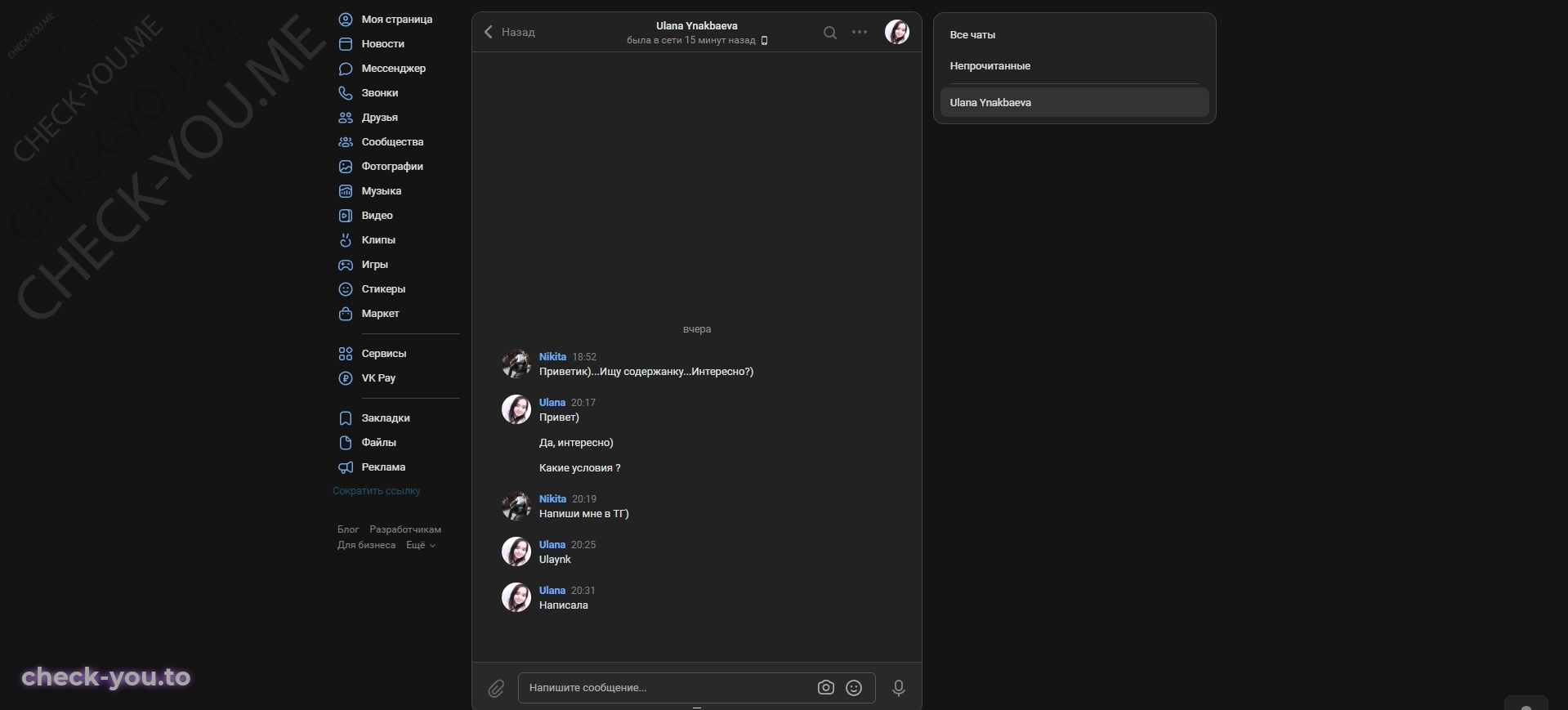Open the Фотографии photos icon
This screenshot has width=1568, height=710.
346,167
